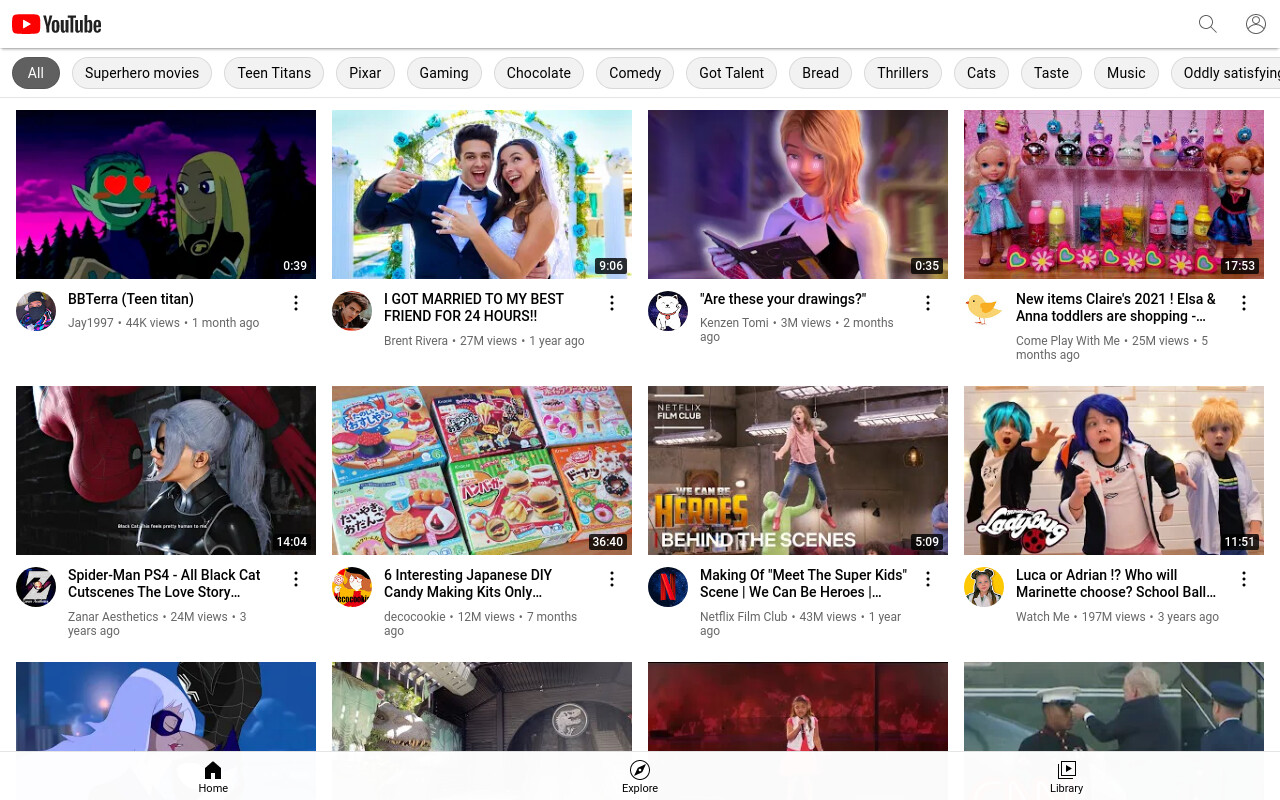Open the YouTube logo home link
Viewport: 1280px width, 800px height.
coord(57,24)
